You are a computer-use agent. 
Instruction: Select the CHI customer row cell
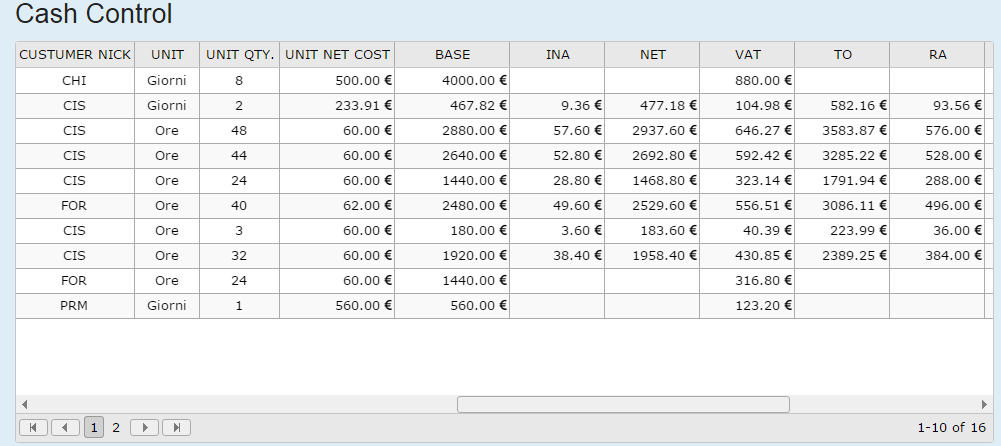(75, 80)
